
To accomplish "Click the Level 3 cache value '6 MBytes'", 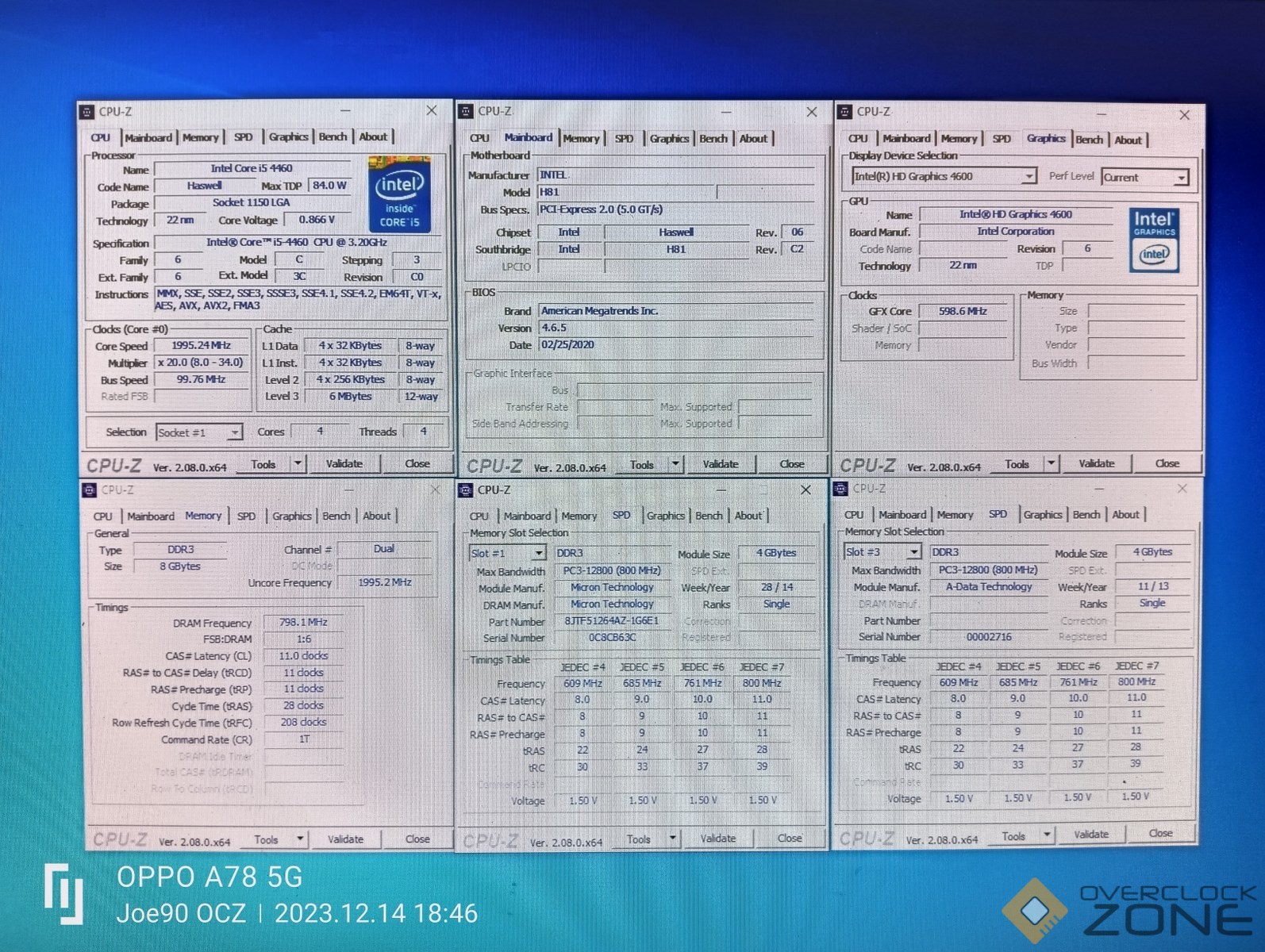I will click(350, 396).
